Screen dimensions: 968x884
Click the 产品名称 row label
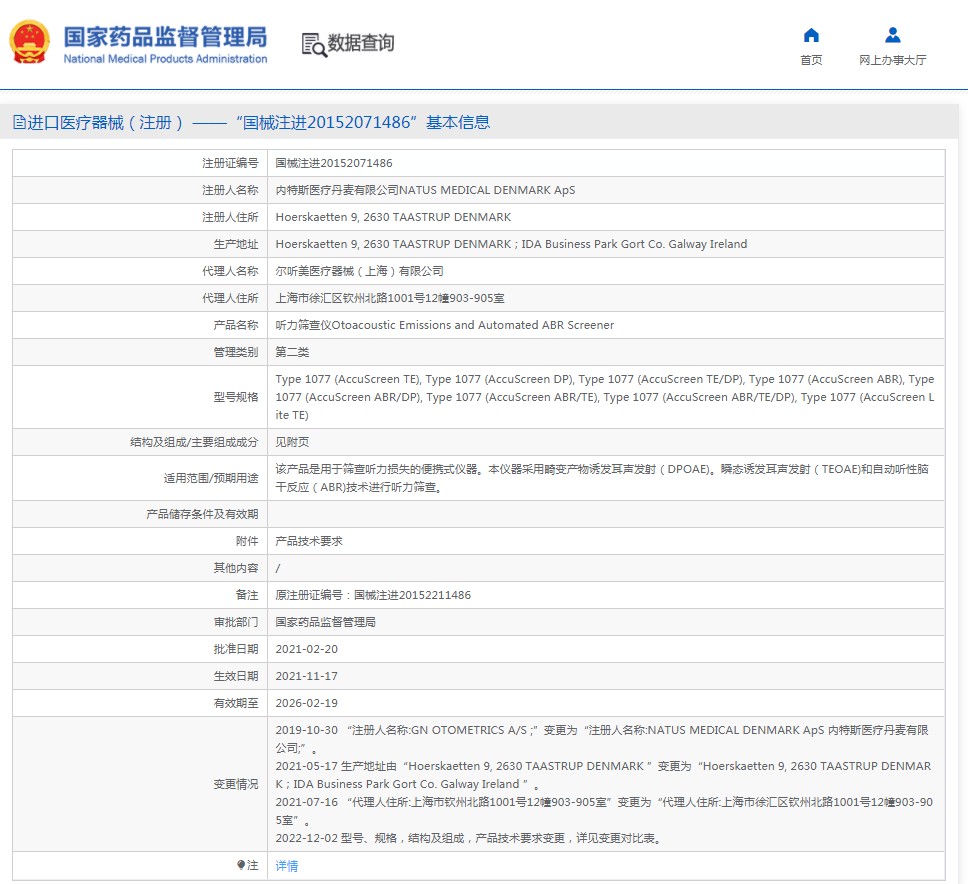pos(236,325)
